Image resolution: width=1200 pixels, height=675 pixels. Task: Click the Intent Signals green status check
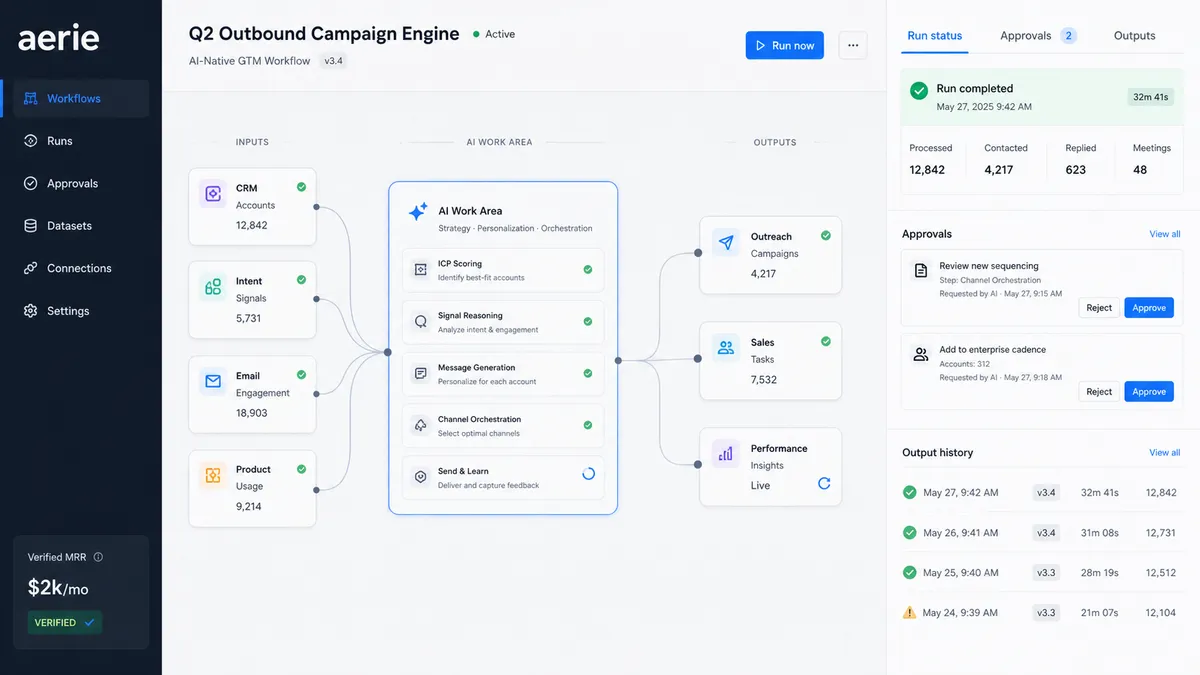pos(301,280)
